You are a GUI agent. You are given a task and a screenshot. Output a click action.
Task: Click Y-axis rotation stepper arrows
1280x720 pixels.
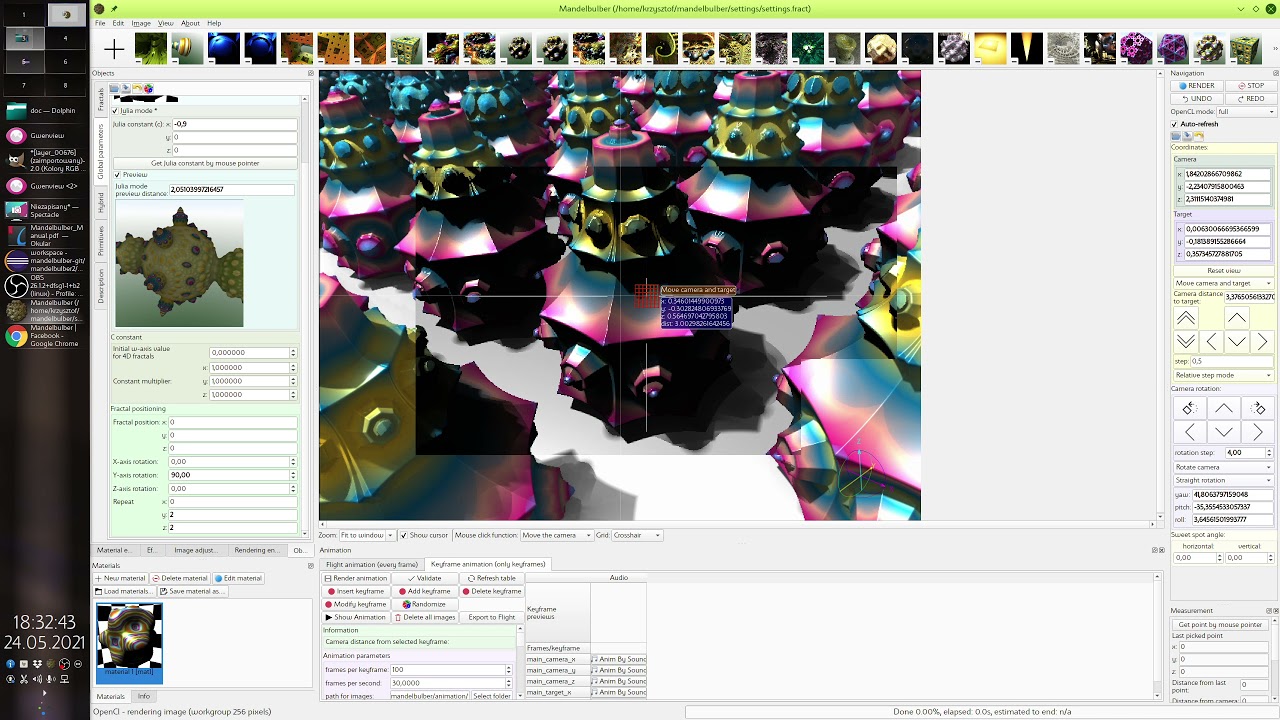tap(293, 475)
